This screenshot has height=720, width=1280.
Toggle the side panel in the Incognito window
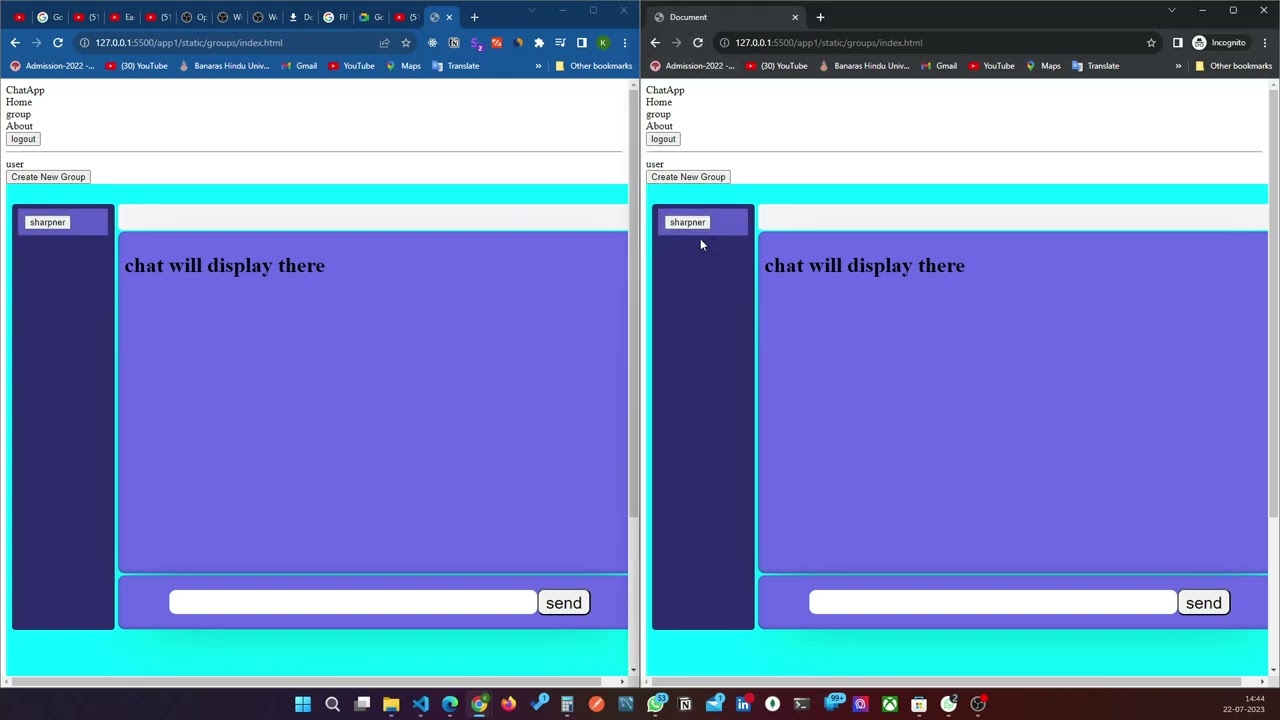click(x=1177, y=43)
